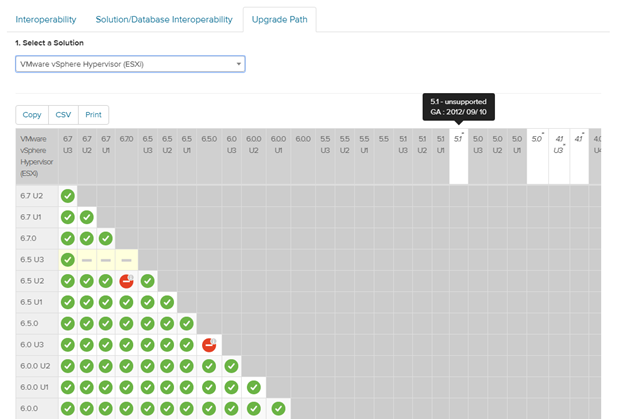The image size is (623, 419).
Task: Click the 6.0.0 U2 row label
Action: (x=37, y=366)
